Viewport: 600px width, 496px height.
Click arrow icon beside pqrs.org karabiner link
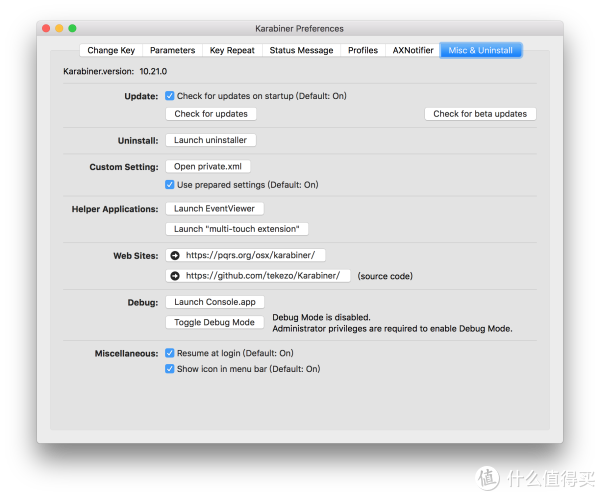coord(175,255)
